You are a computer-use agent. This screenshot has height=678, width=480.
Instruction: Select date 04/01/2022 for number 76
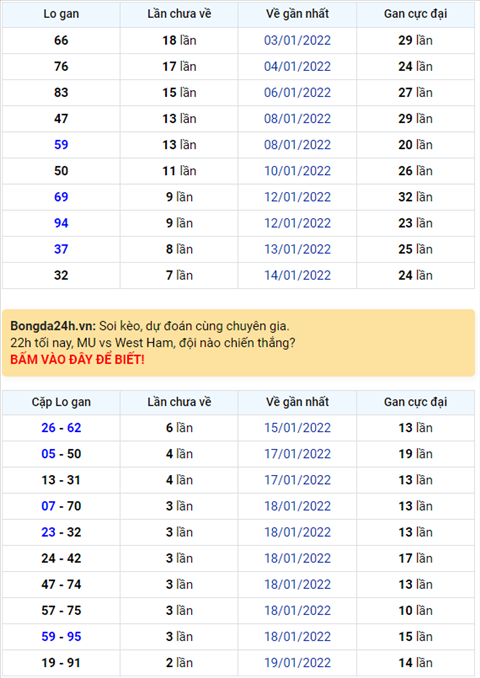tap(298, 67)
